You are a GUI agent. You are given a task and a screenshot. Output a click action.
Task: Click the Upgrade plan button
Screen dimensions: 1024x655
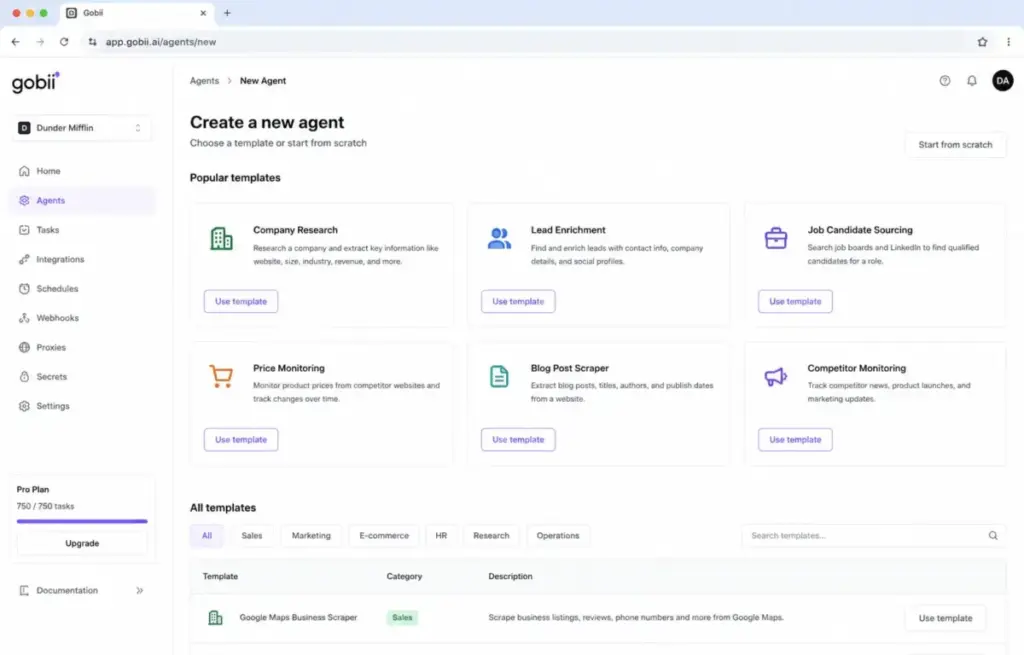pos(82,543)
